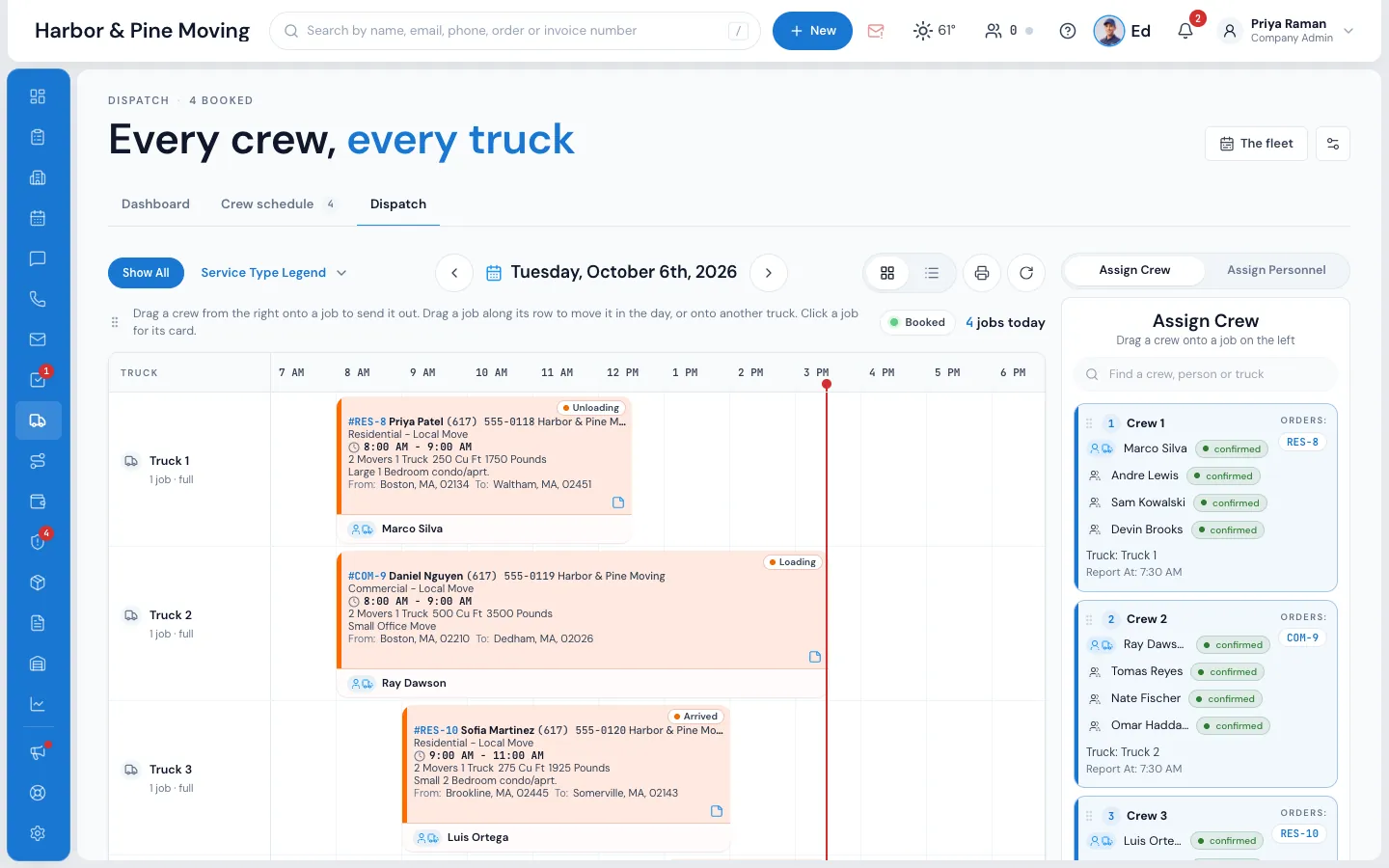The height and width of the screenshot is (868, 1389).
Task: Open the tasks checkbox icon with badge 1
Action: pyautogui.click(x=38, y=380)
